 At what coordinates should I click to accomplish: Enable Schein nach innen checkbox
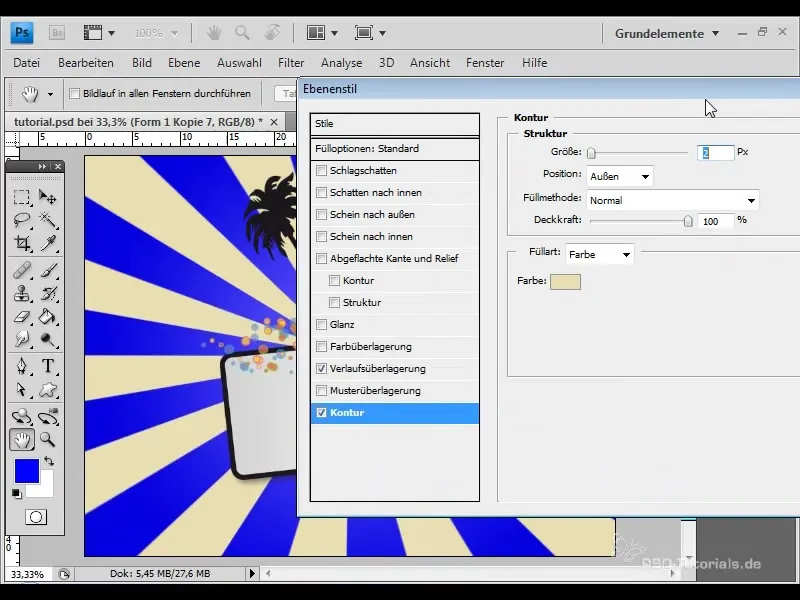(321, 236)
